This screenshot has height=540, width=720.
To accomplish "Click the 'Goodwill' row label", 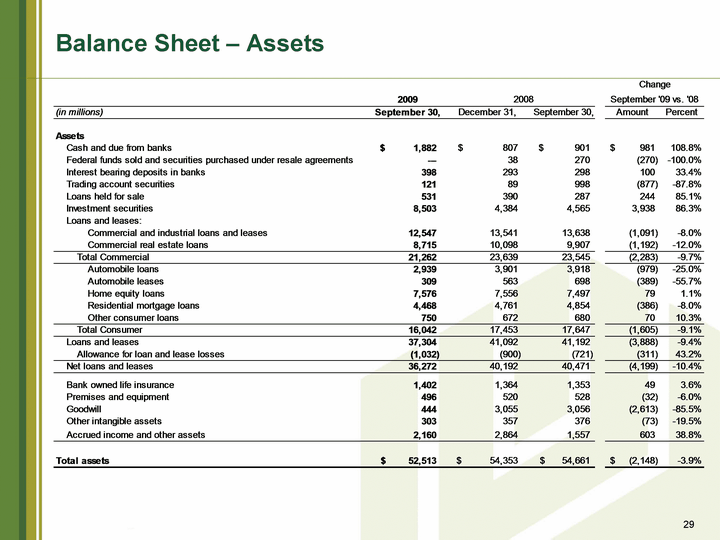I will click(x=84, y=409).
